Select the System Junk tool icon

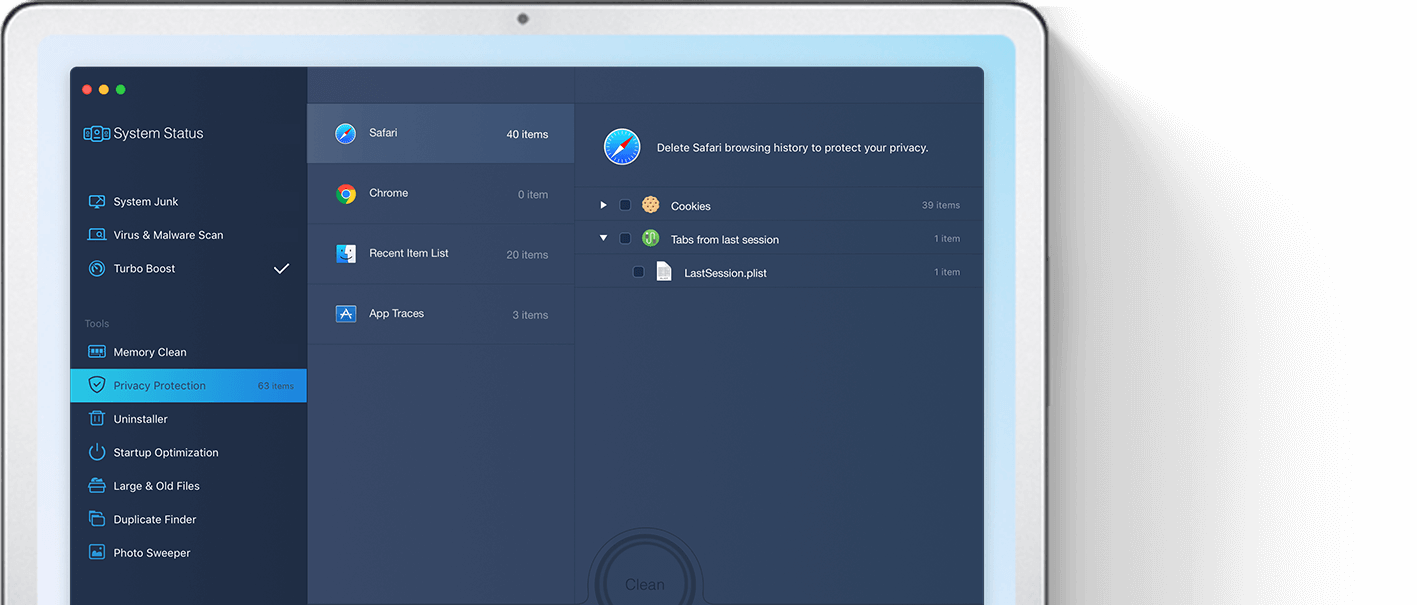click(95, 201)
